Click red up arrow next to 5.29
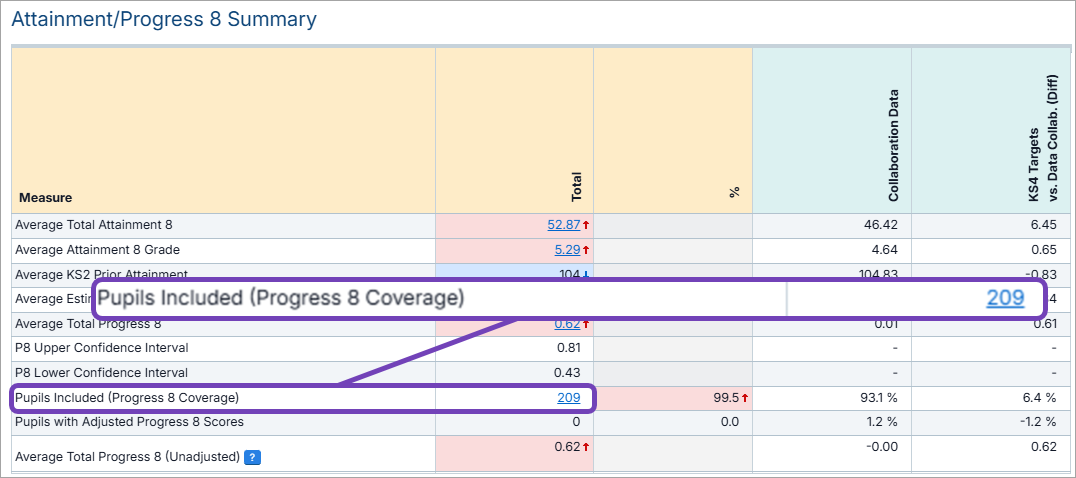 click(x=586, y=250)
